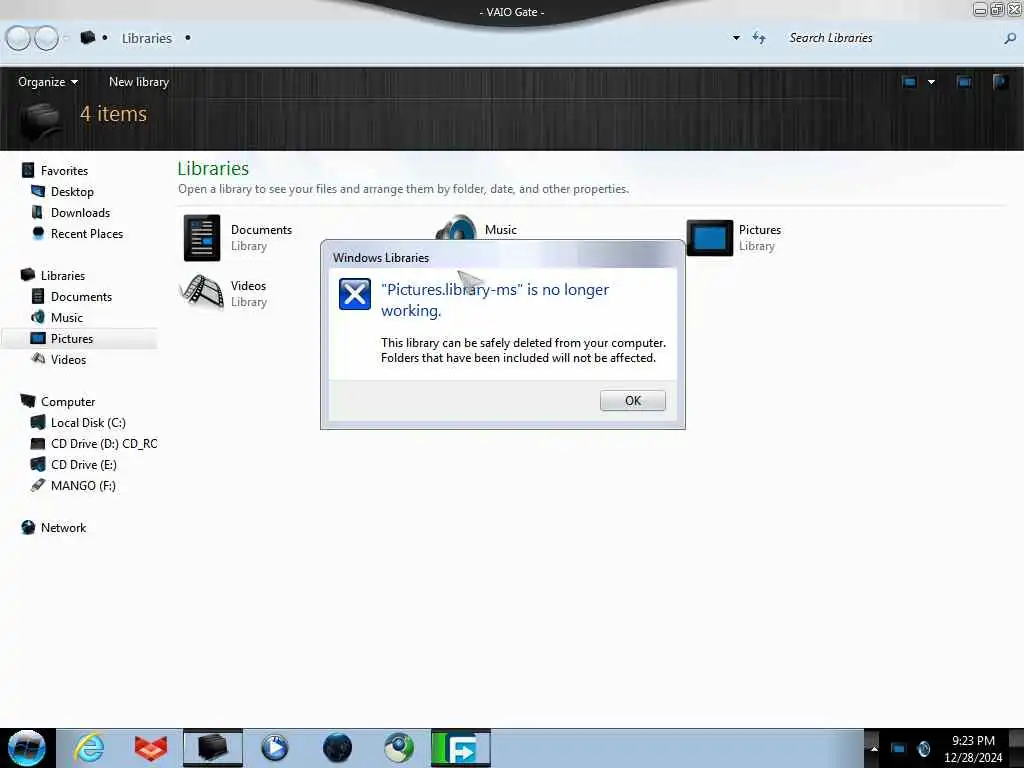Click the Back navigation button
The image size is (1024, 768).
[18, 39]
